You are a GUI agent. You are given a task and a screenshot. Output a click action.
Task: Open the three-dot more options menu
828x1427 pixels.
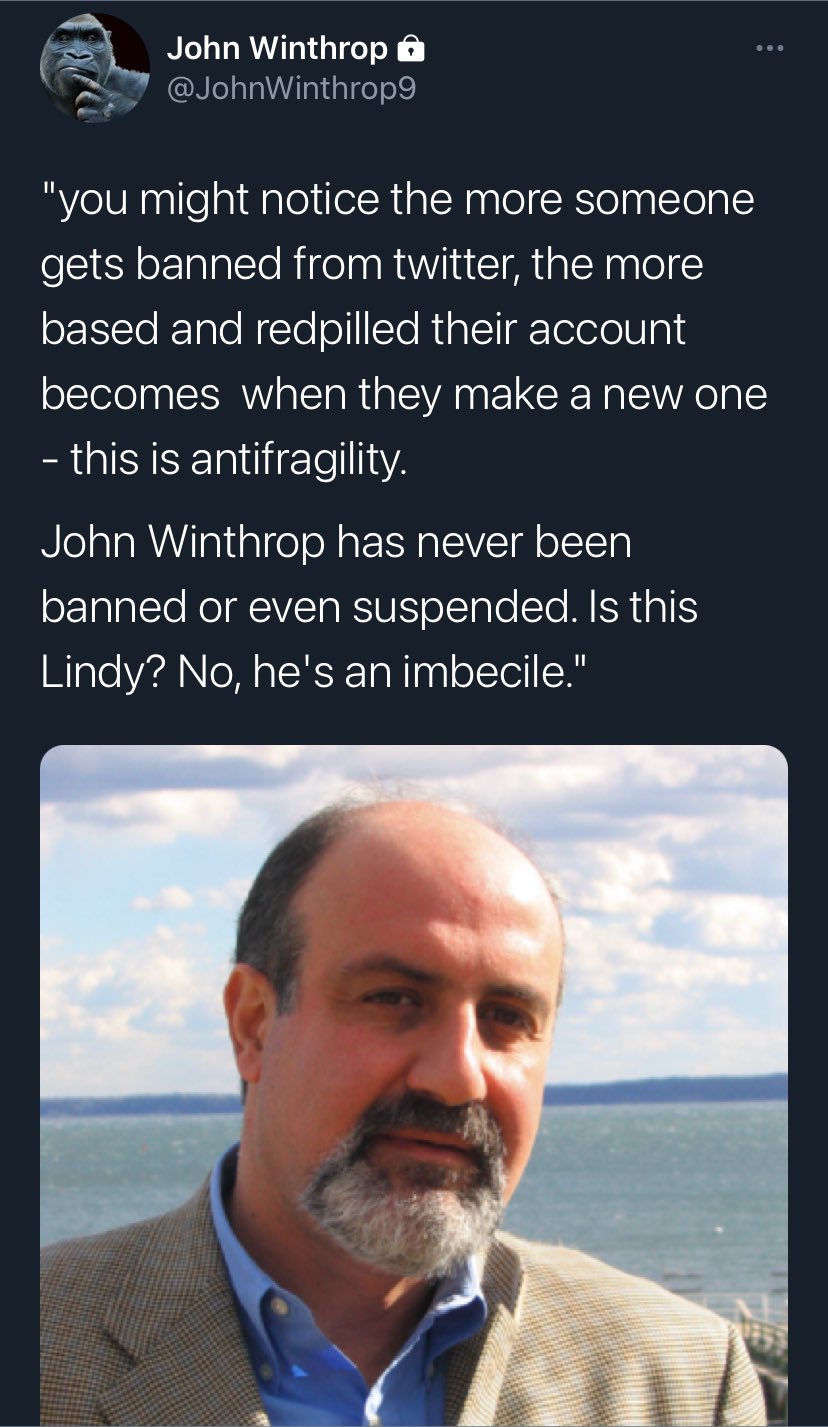[768, 47]
